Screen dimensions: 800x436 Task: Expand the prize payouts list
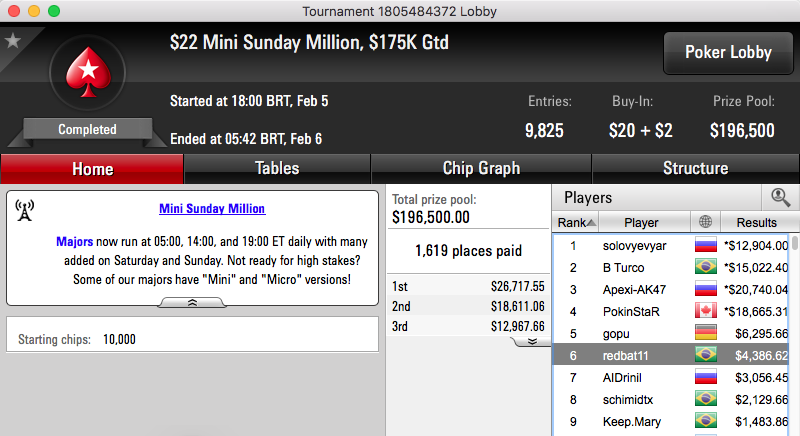tap(532, 341)
